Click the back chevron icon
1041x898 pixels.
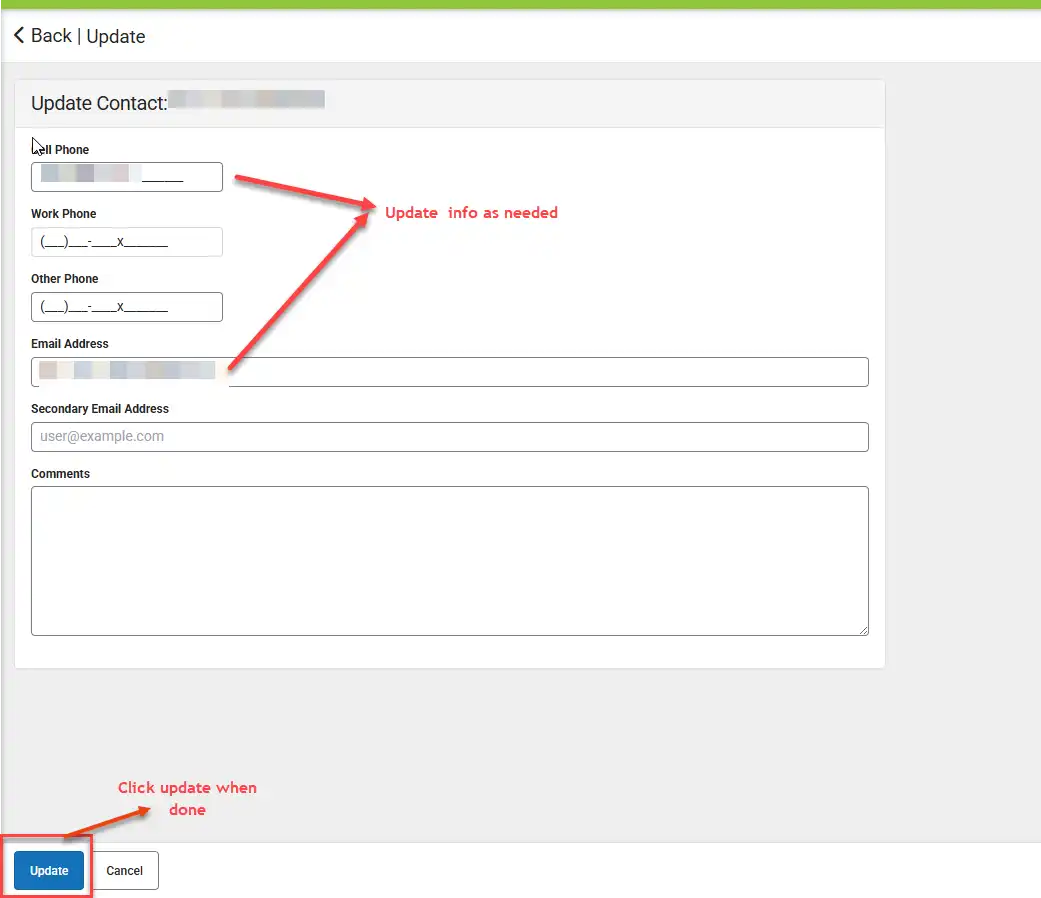point(18,35)
